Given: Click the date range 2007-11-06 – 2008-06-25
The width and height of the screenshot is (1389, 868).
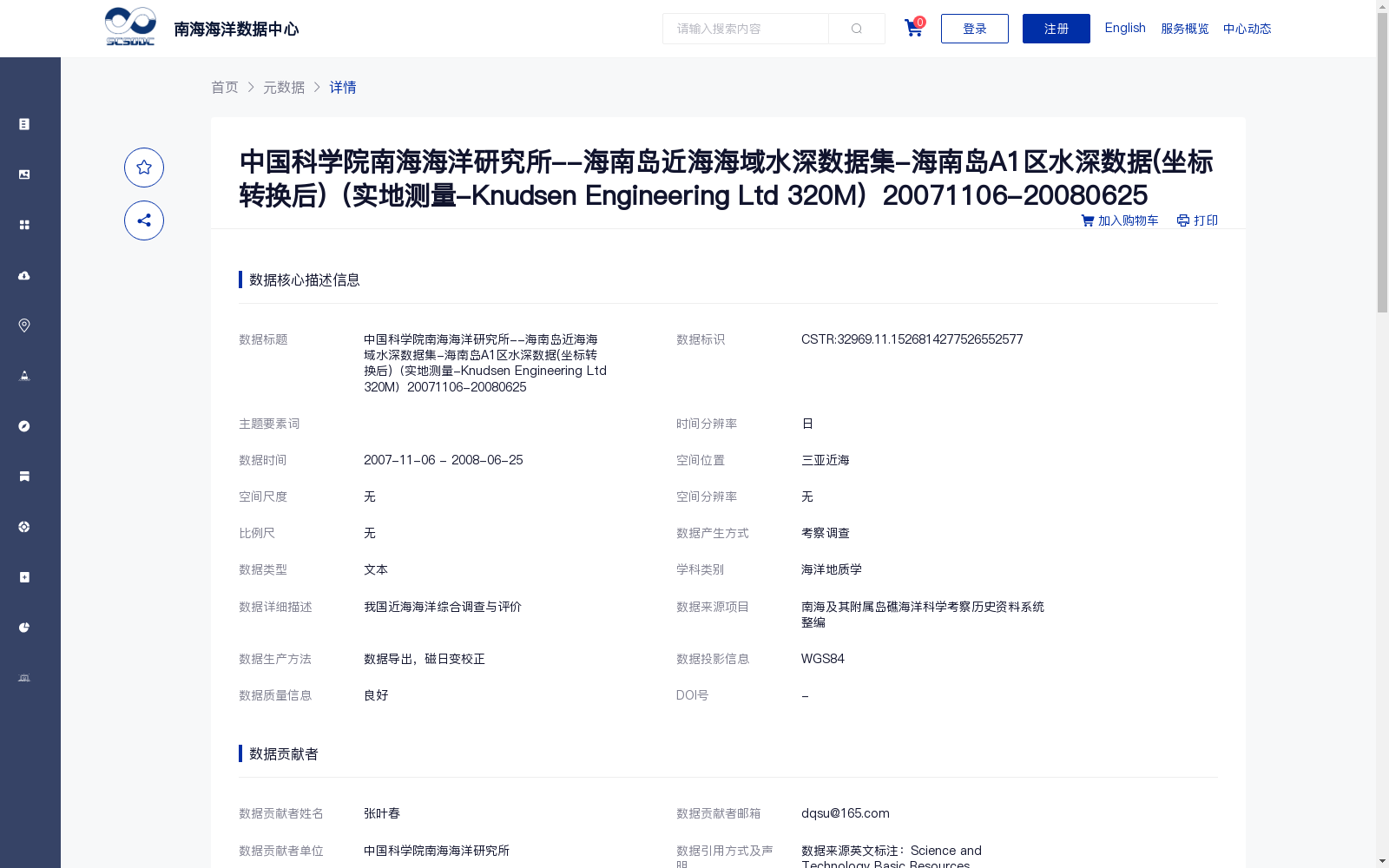Looking at the screenshot, I should (444, 460).
